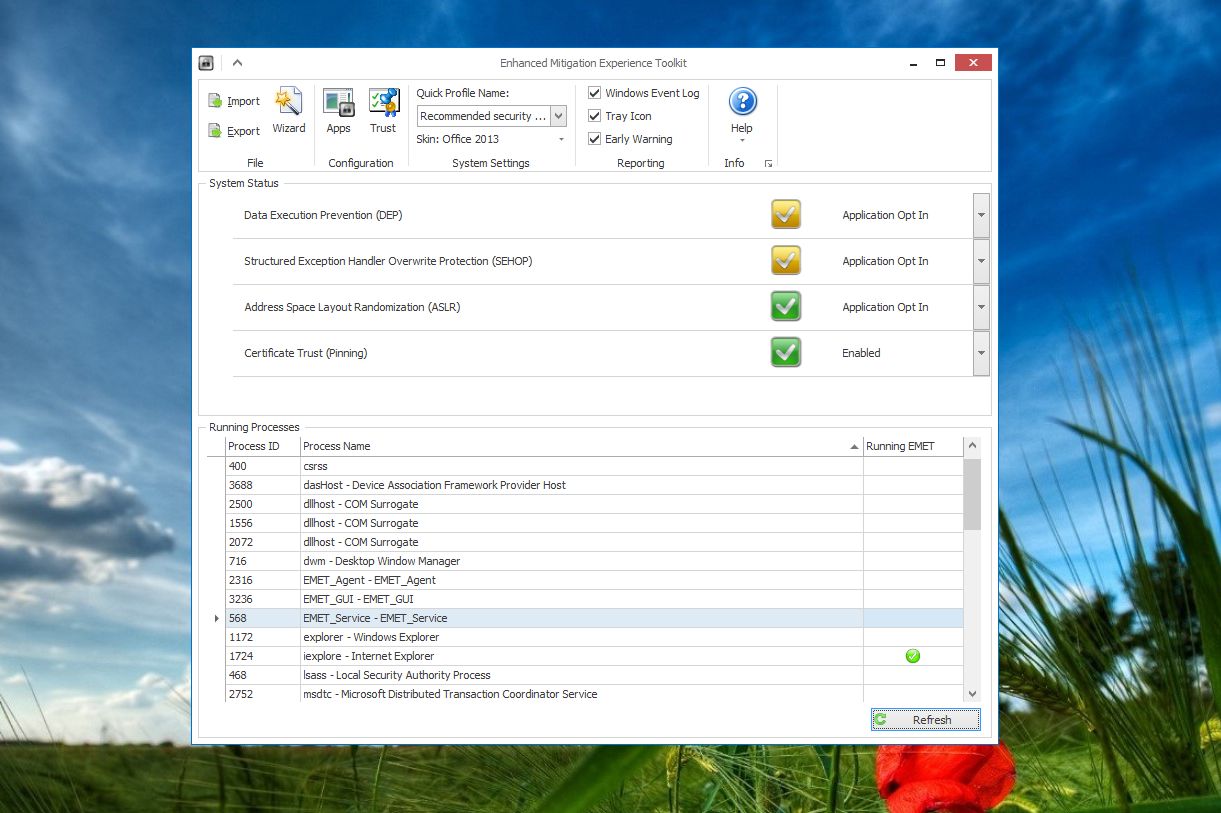The width and height of the screenshot is (1221, 813).
Task: Expand the Certificate Trust setting dropdown arrow
Action: point(981,353)
